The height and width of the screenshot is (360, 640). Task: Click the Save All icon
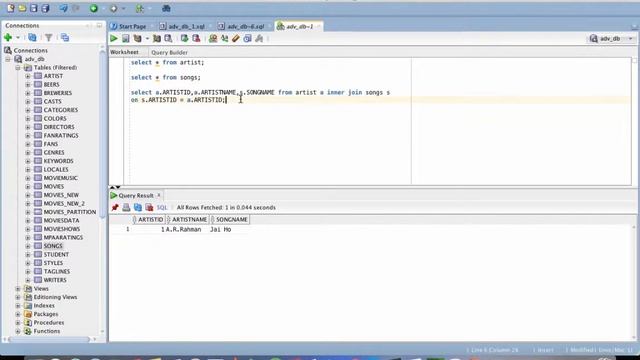click(x=45, y=8)
